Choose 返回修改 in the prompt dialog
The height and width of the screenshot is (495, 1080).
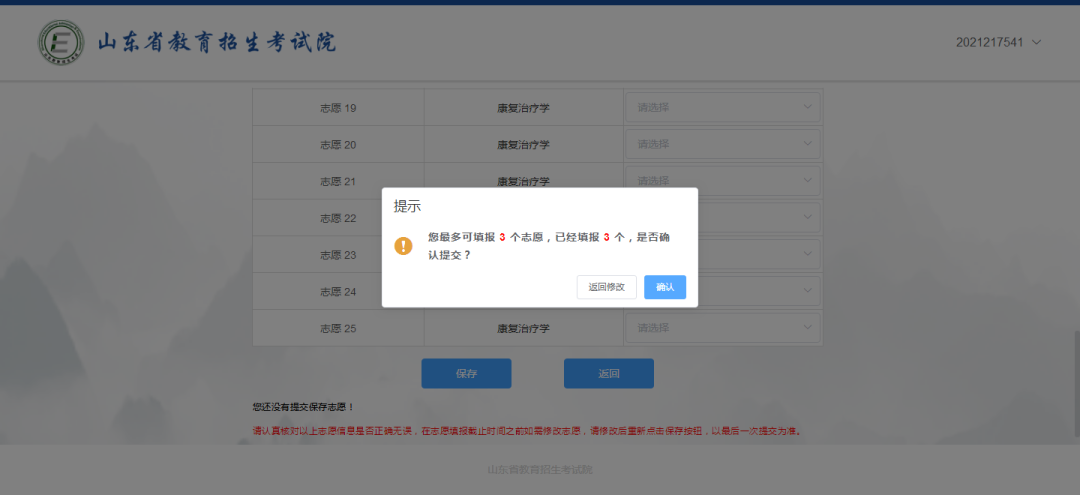[x=606, y=287]
